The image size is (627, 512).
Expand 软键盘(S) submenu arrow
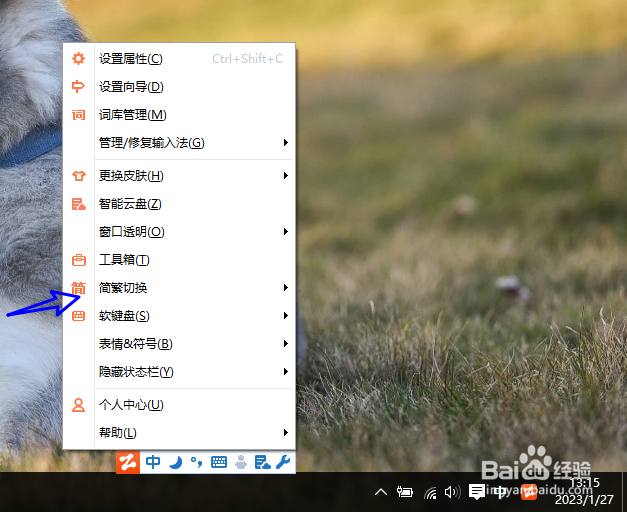pos(286,316)
